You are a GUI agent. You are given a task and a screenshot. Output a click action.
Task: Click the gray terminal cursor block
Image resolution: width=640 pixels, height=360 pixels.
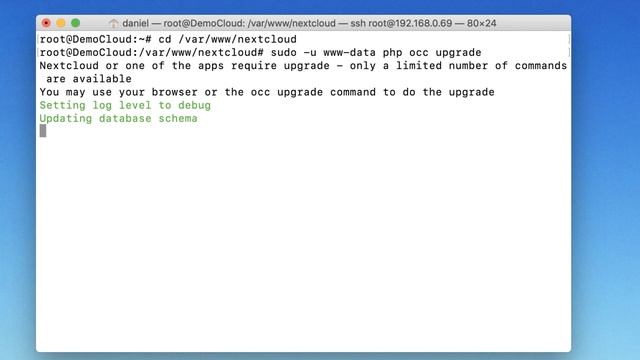coord(43,131)
